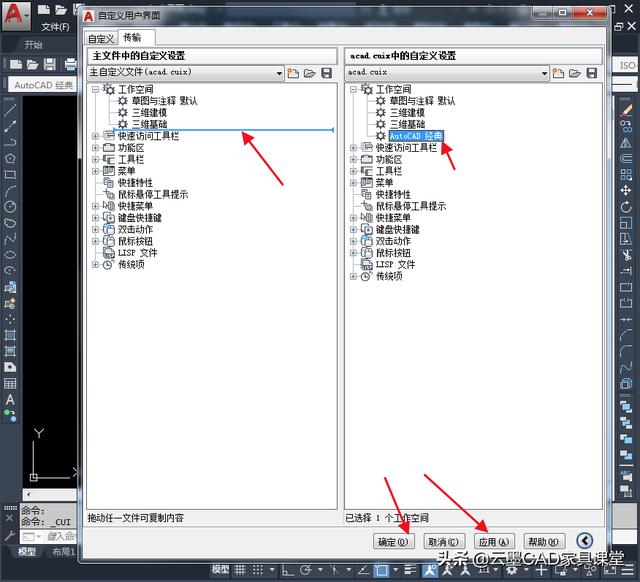Screen dimensions: 640x582
Task: Expand 工具栏 in left tree
Action: click(96, 159)
